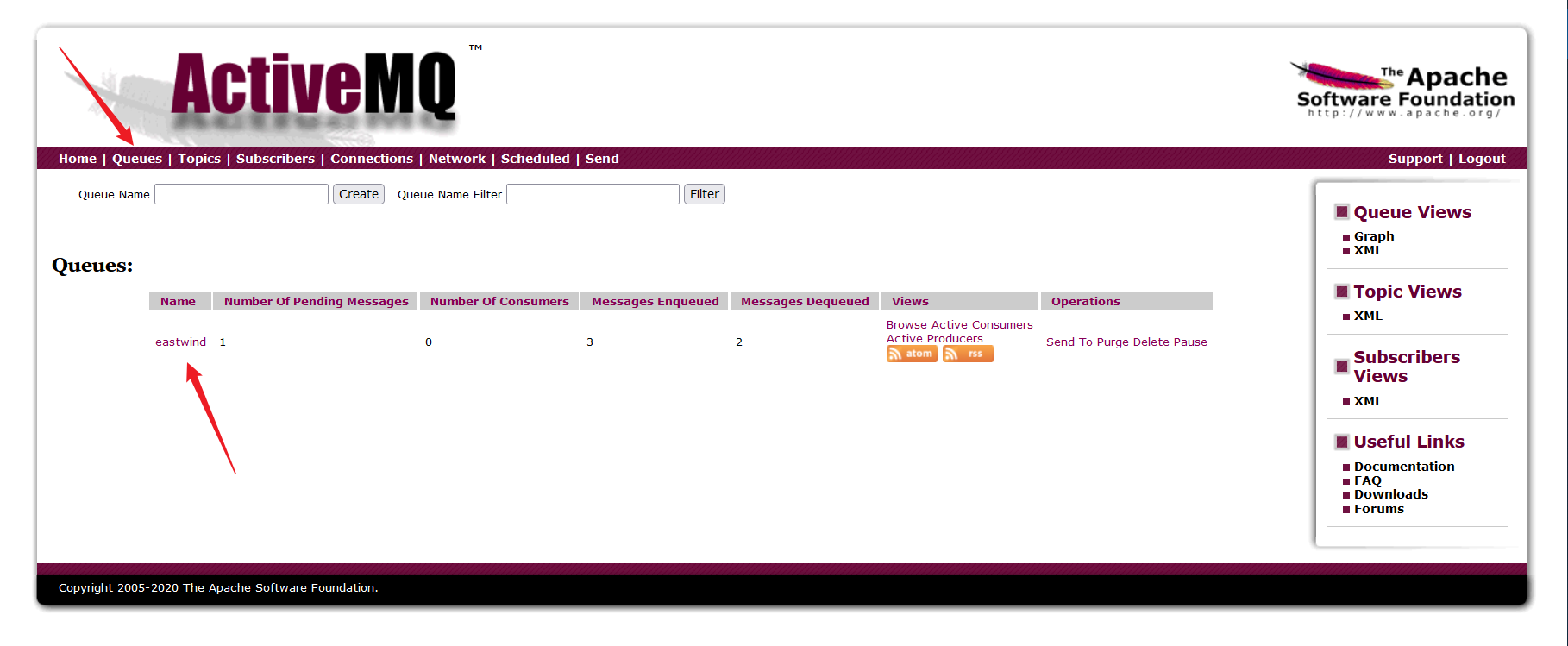Click the Queues: page heading
The height and width of the screenshot is (646, 1568).
(x=92, y=266)
